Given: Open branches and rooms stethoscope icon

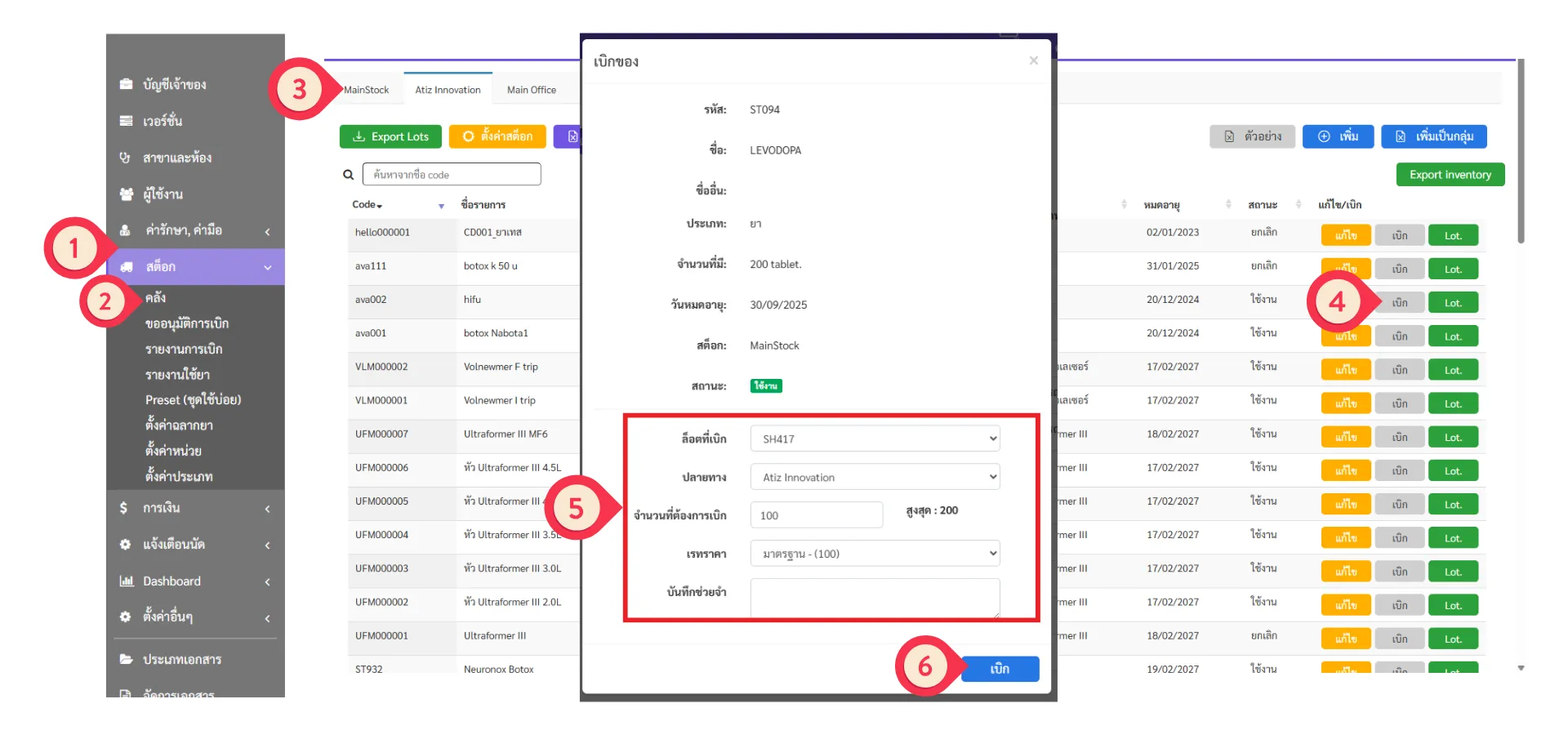Looking at the screenshot, I should coord(126,158).
